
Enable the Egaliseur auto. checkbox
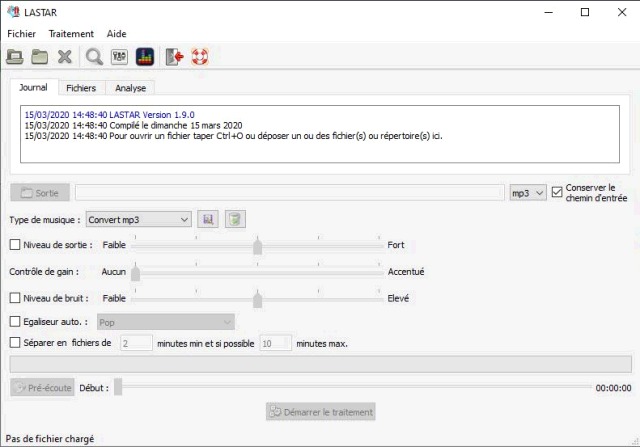(x=15, y=321)
